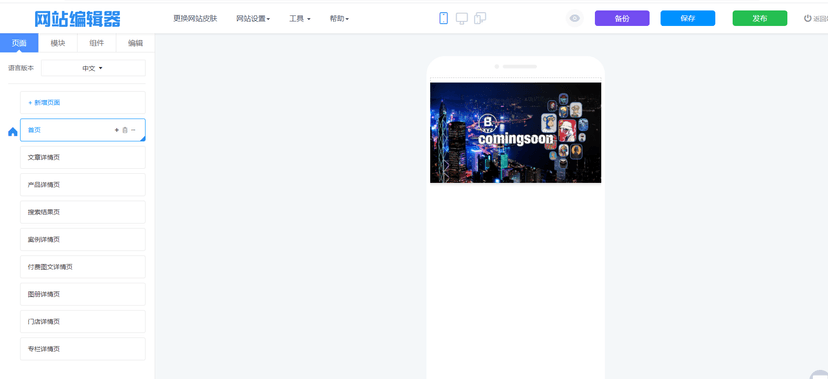Click the purple 备份 button

[622, 18]
